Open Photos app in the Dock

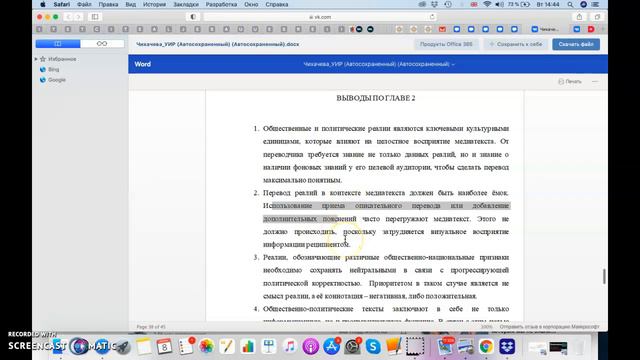(x=207, y=347)
